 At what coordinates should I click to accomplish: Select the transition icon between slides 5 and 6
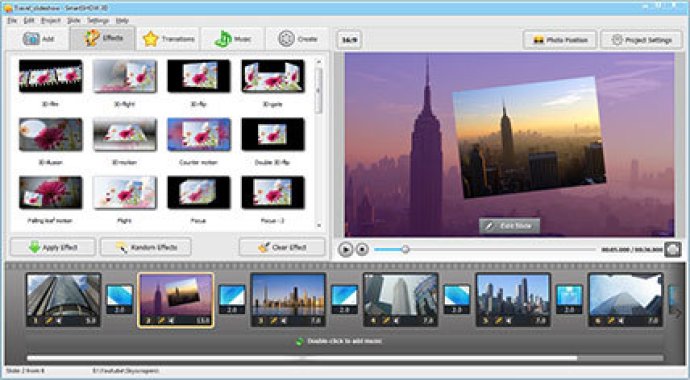(x=569, y=299)
